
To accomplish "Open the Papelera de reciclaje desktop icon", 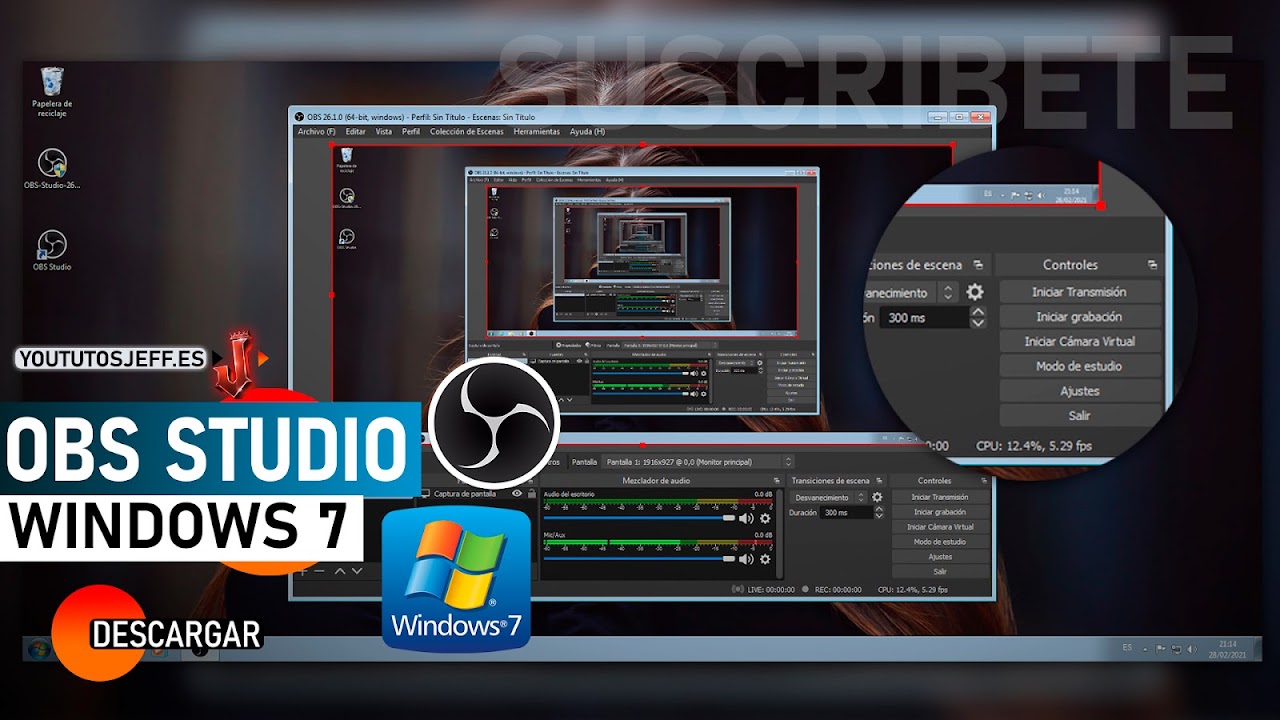I will coord(52,92).
